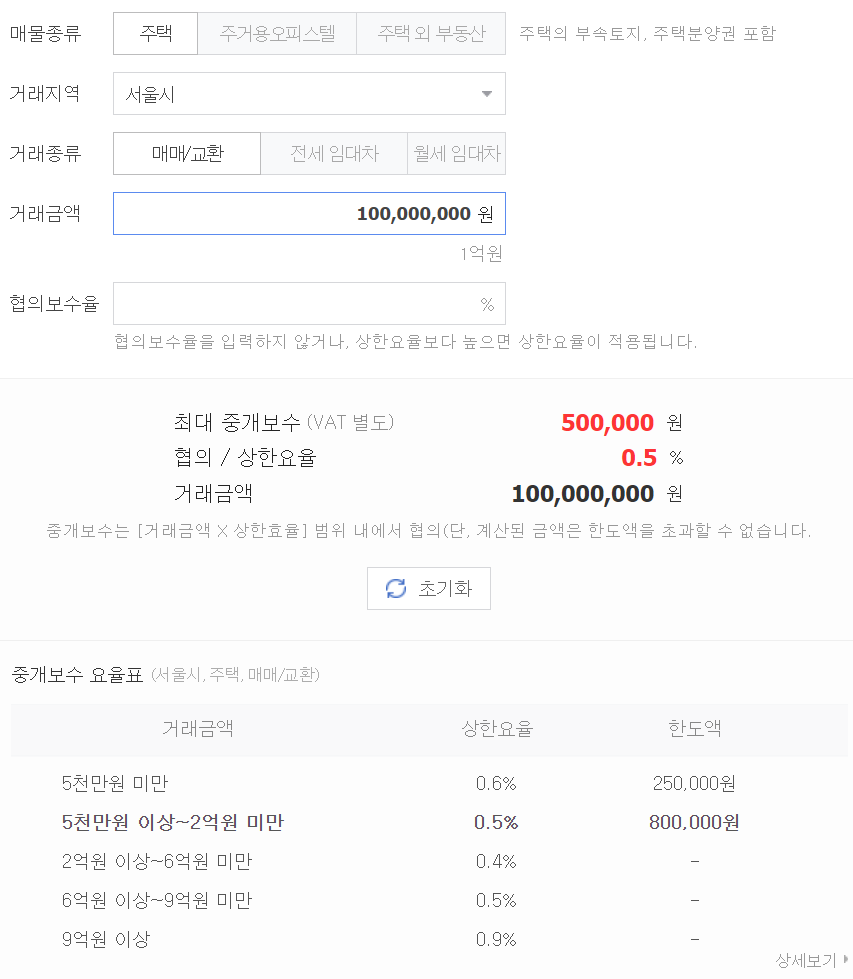Open the 거래지역 서울시 dropdown
Viewport: 853px width, 979px height.
click(x=309, y=94)
